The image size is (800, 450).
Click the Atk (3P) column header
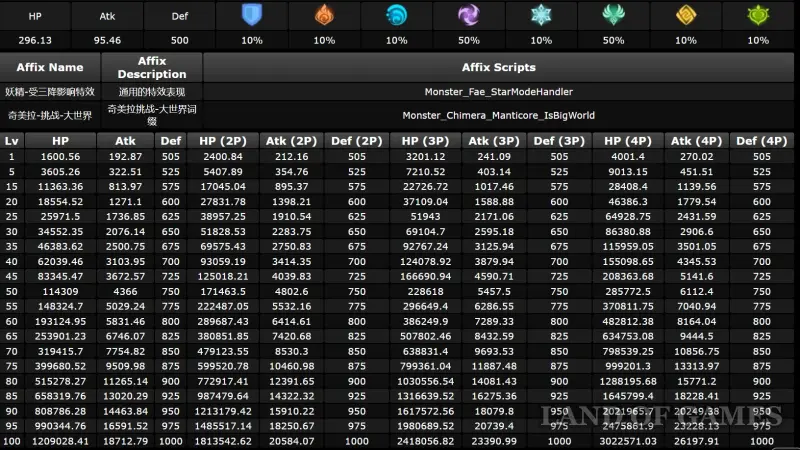tap(494, 141)
